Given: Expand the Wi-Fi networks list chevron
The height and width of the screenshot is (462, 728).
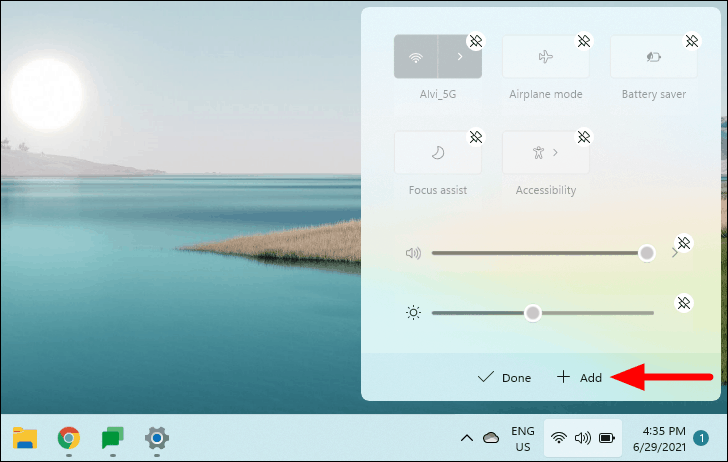Looking at the screenshot, I should click(x=460, y=57).
